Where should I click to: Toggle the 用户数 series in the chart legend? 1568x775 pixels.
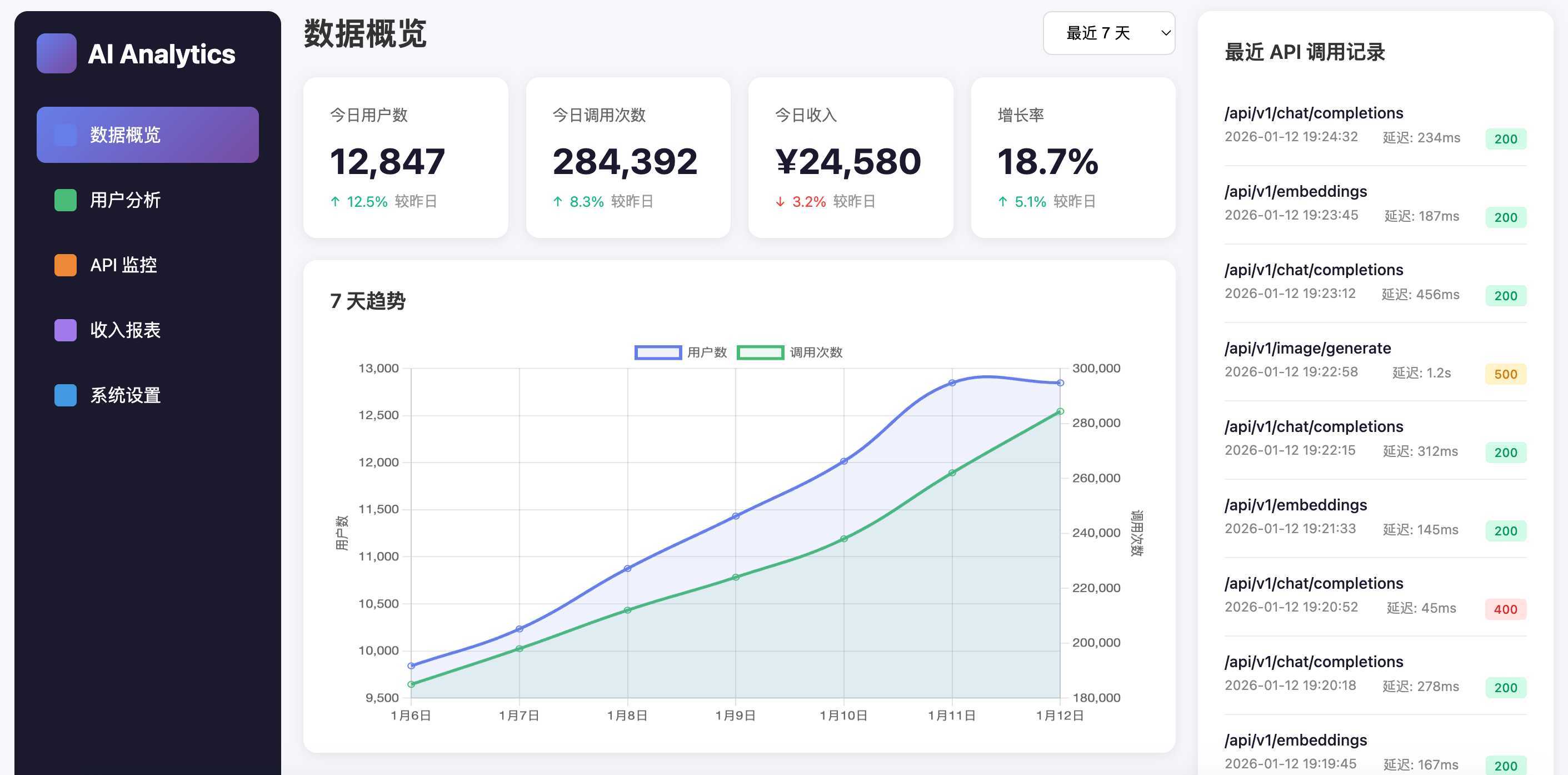tap(682, 352)
